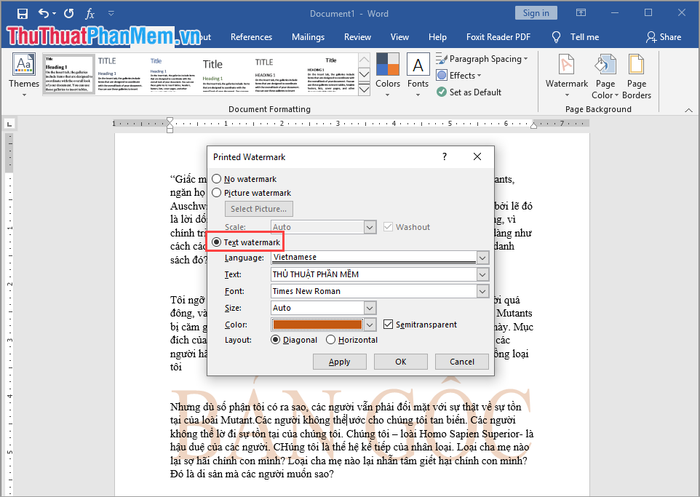700x497 pixels.
Task: Uncheck the Semitransparent checkbox
Action: 389,324
